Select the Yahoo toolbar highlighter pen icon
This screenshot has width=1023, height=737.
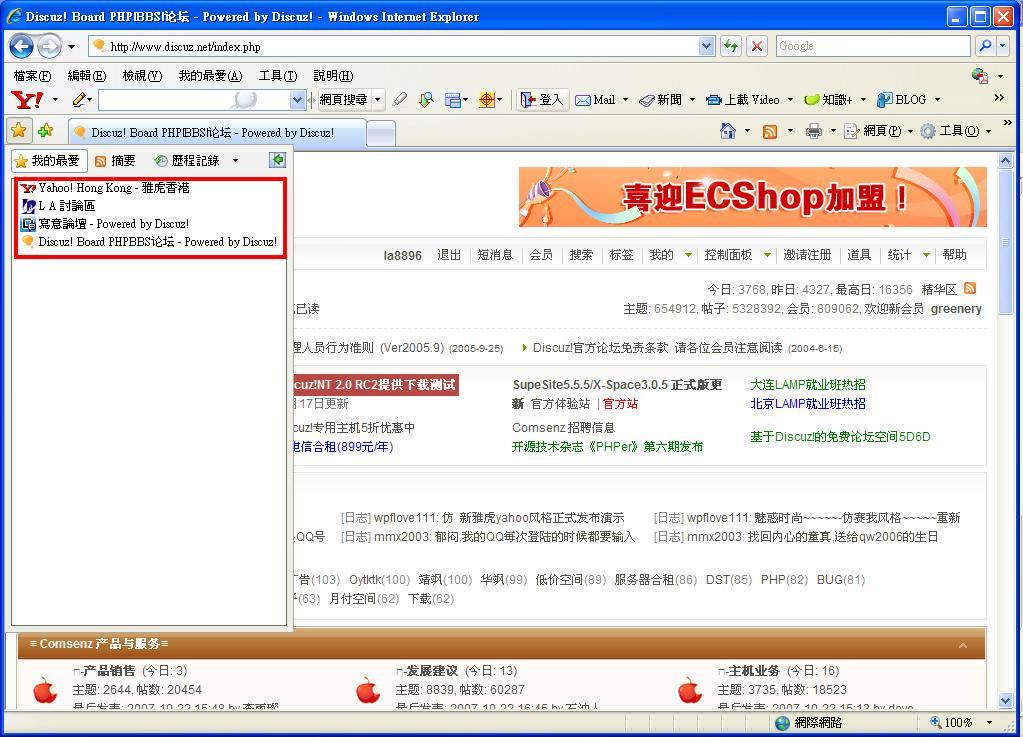(x=399, y=100)
